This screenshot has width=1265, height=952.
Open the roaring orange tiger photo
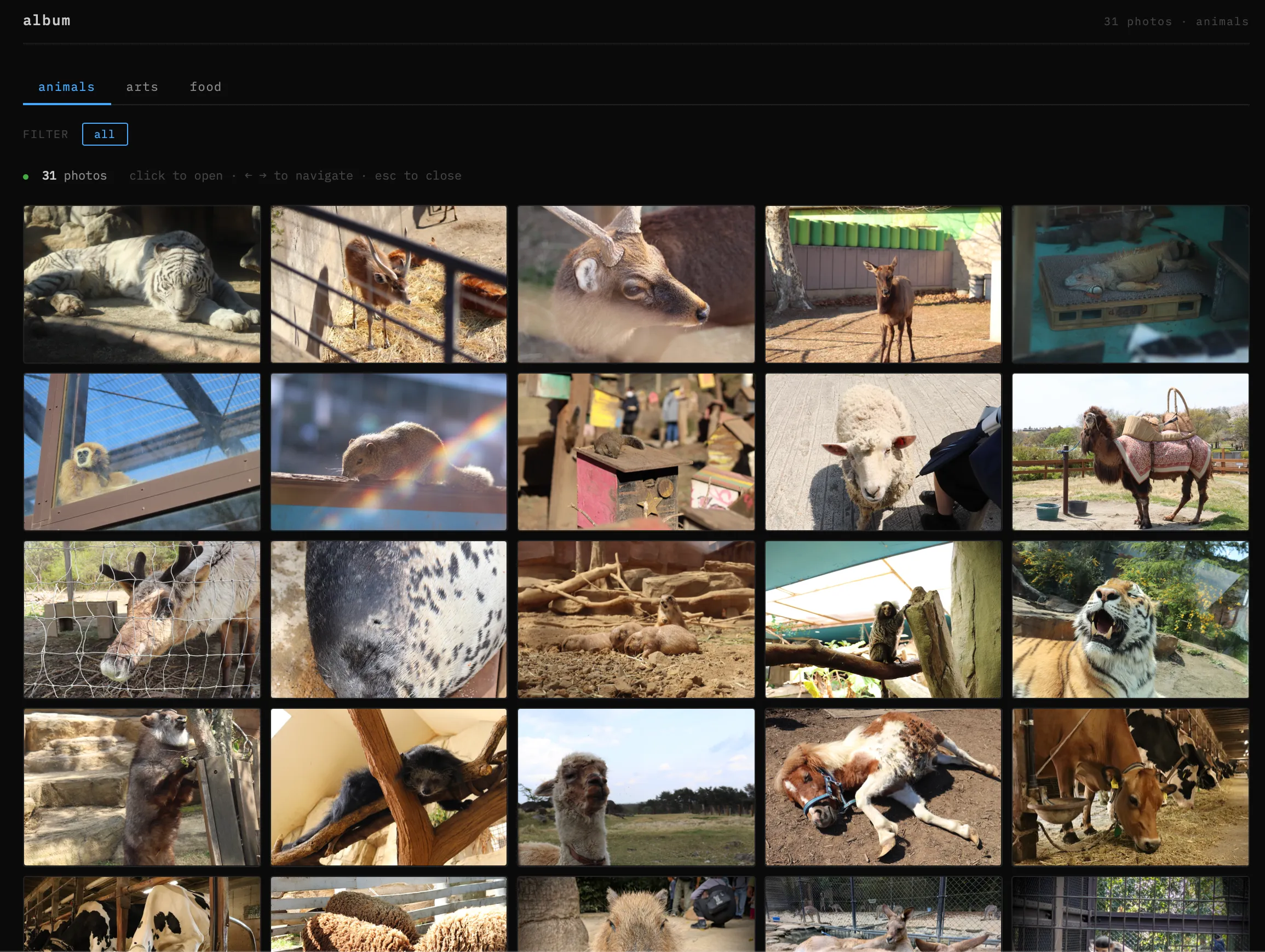1130,620
